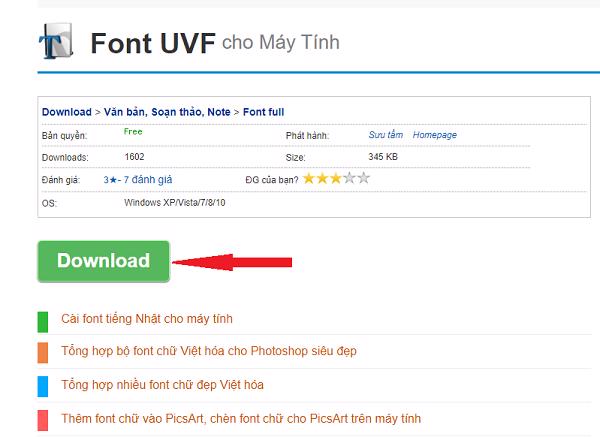Click the blue marker beside Việt hóa fonts
This screenshot has height=437, width=600.
click(x=43, y=386)
